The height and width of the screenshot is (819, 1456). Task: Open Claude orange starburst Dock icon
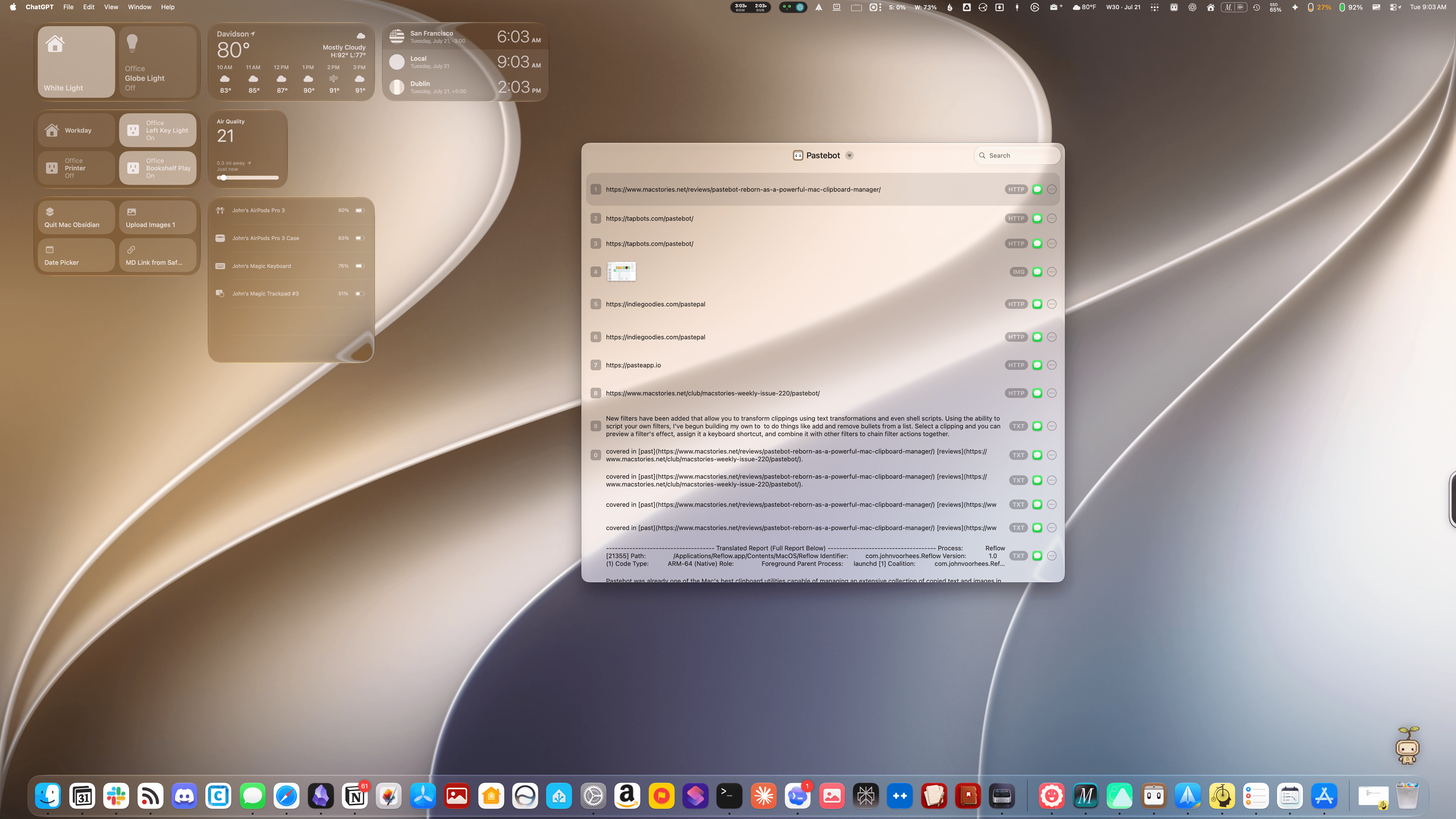point(764,796)
